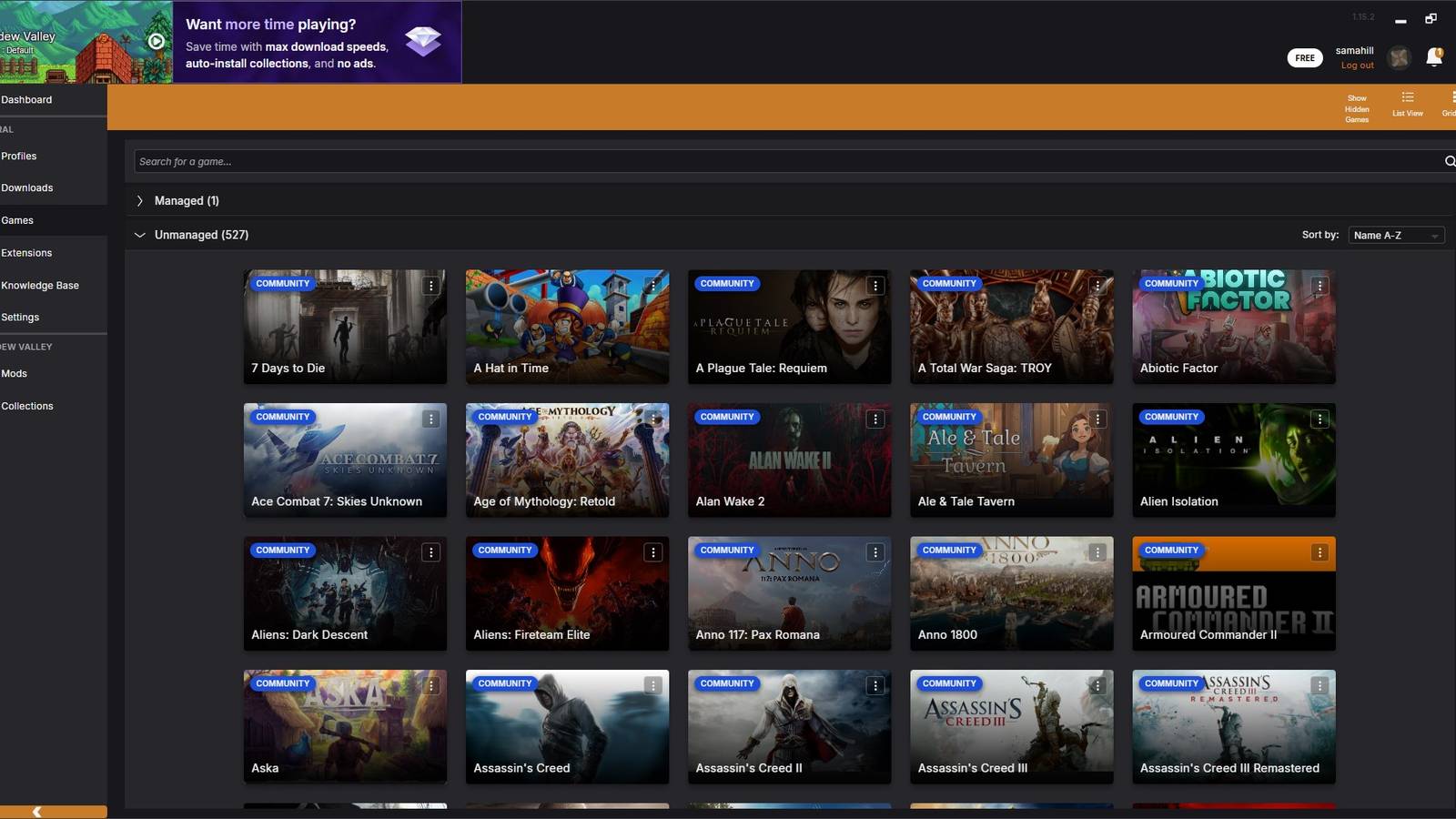Image resolution: width=1456 pixels, height=819 pixels.
Task: Open the Name A–Z sort dropdown
Action: [x=1396, y=235]
